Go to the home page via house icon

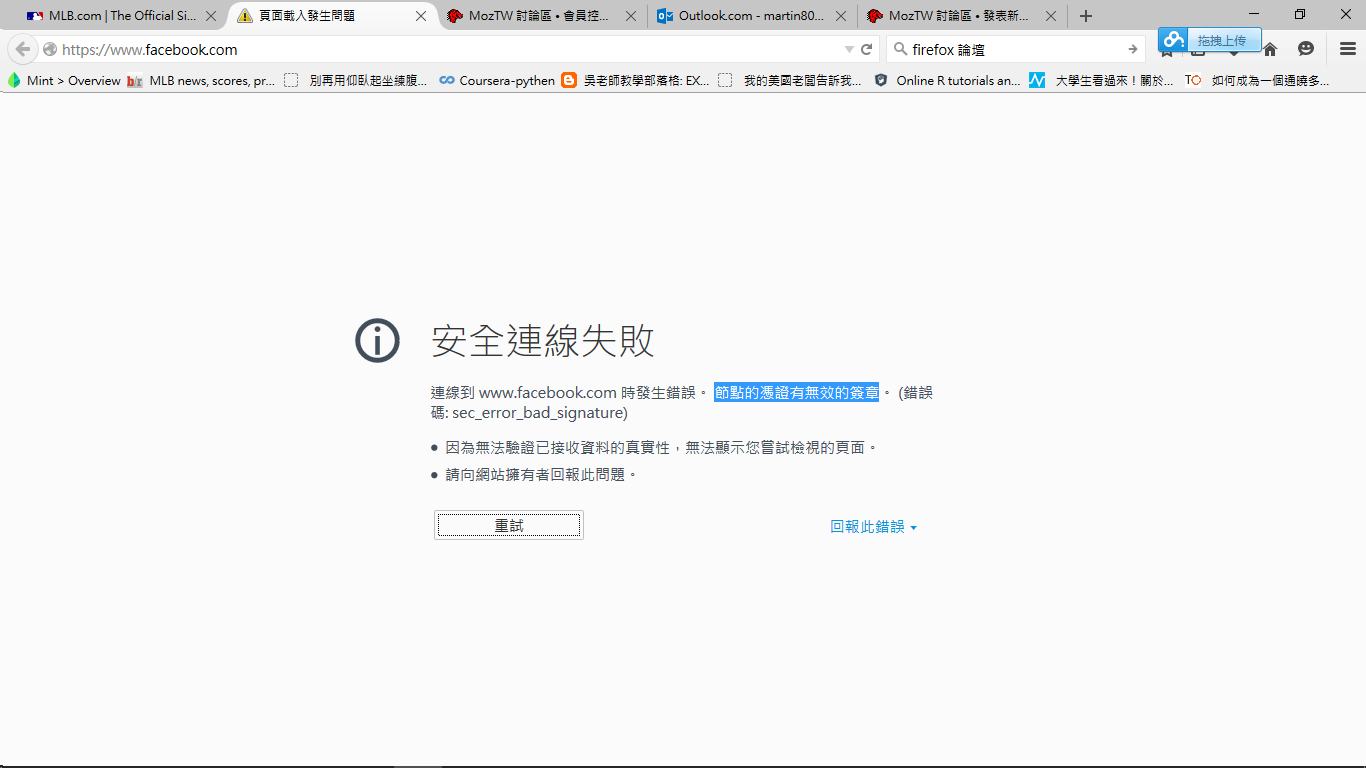click(x=1270, y=49)
